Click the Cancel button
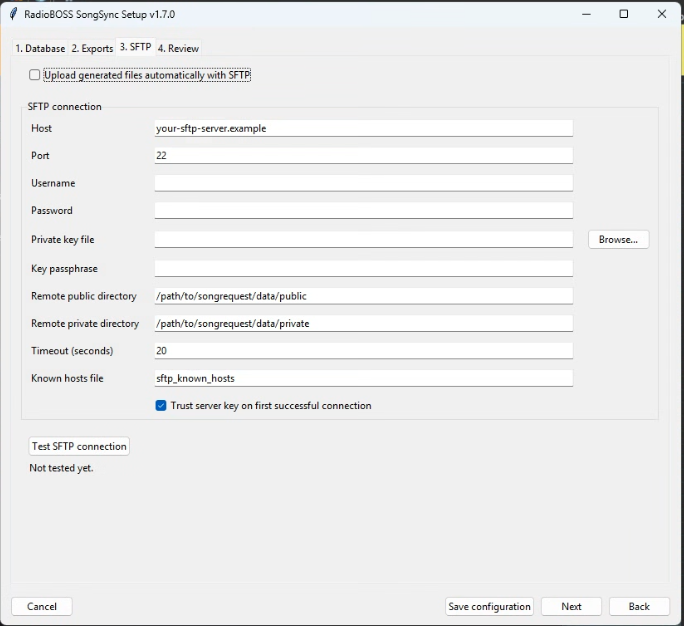Image resolution: width=684 pixels, height=626 pixels. pyautogui.click(x=42, y=606)
